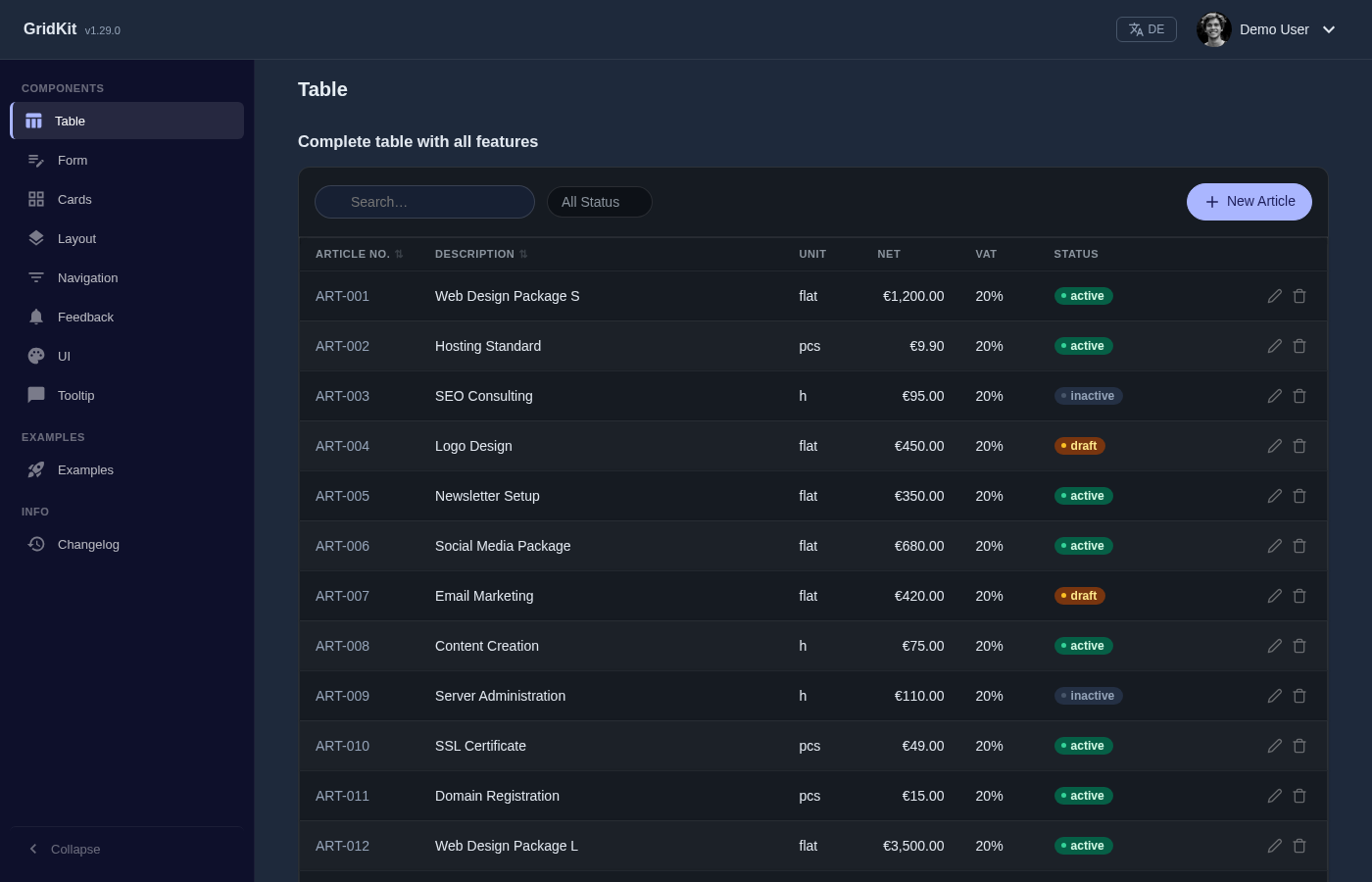This screenshot has height=882, width=1372.
Task: Click the Domain Registration description
Action: pos(498,796)
